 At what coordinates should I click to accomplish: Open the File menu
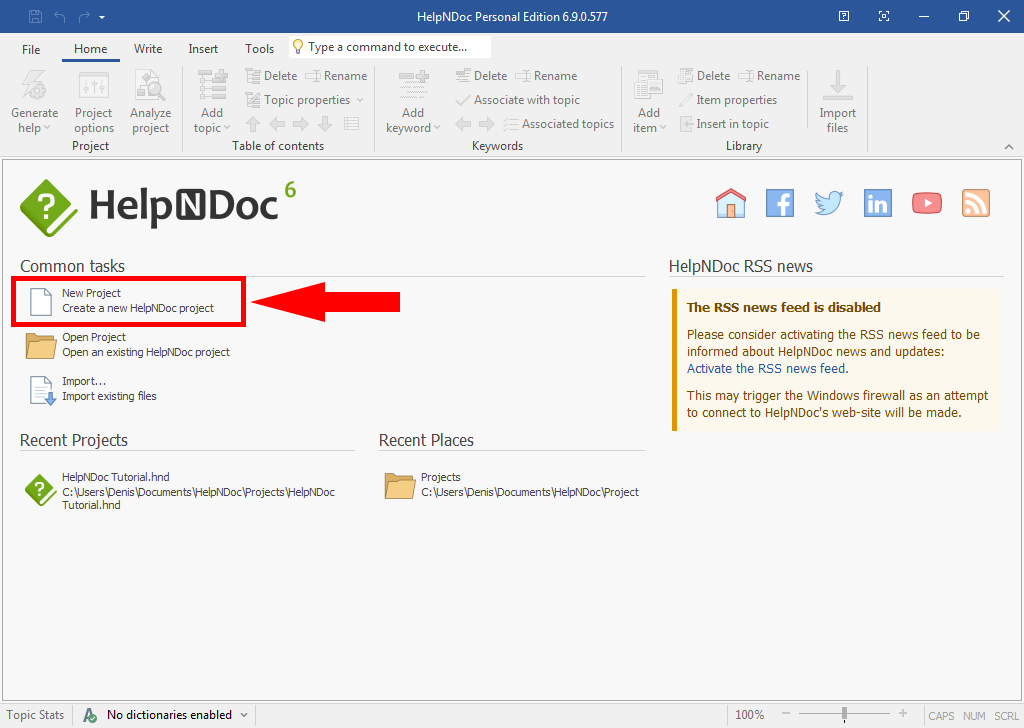31,49
